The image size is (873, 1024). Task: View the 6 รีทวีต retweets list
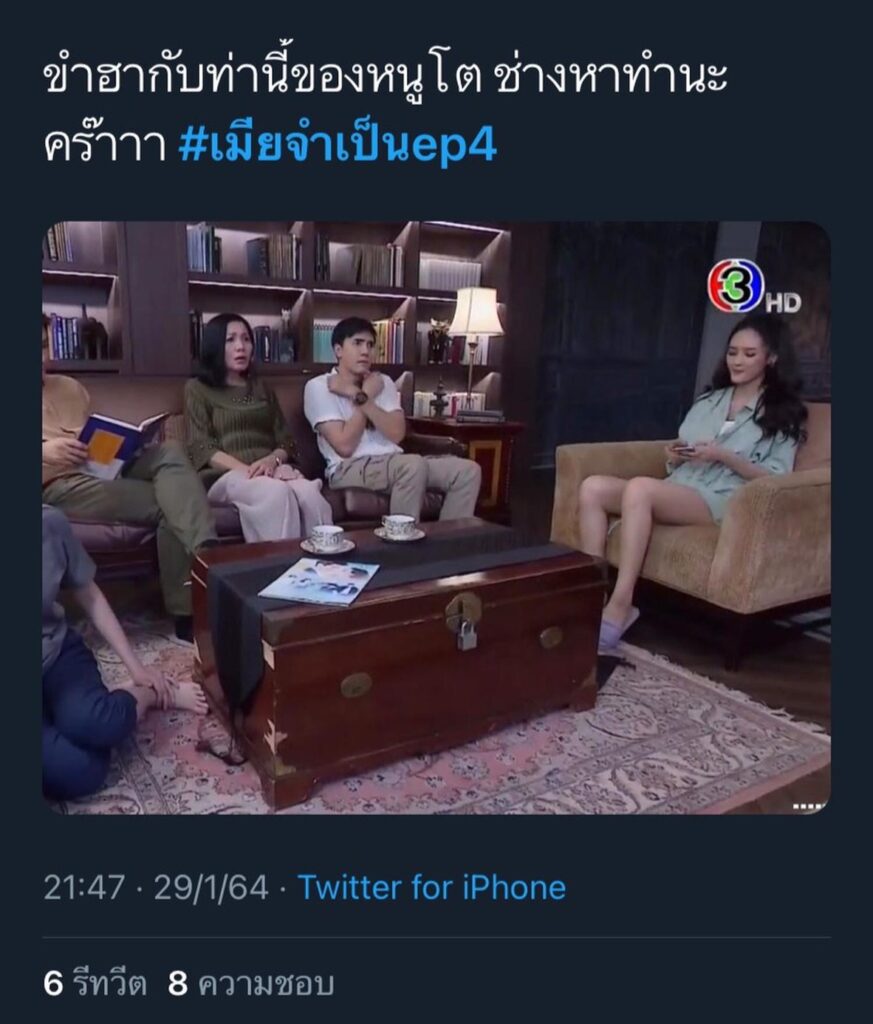[x=95, y=983]
